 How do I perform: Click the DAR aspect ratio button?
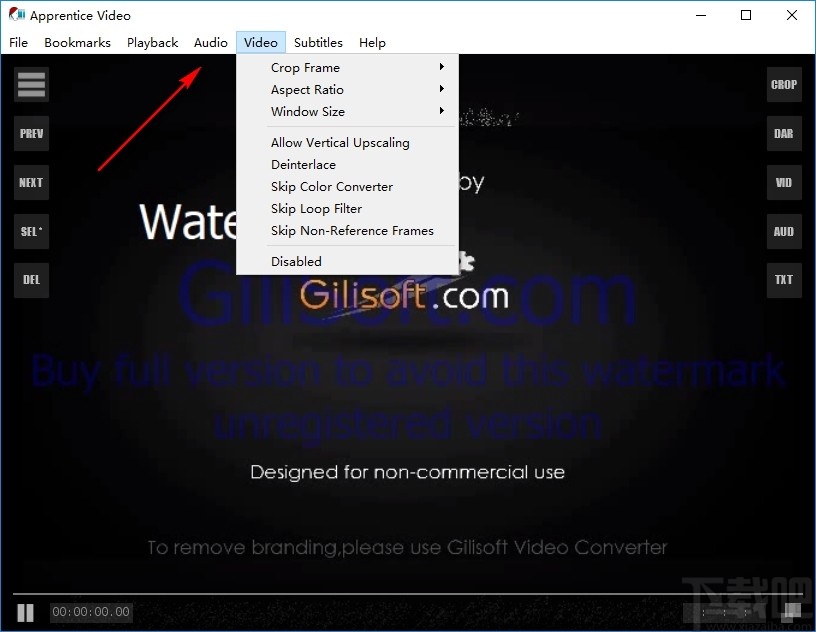pyautogui.click(x=784, y=133)
